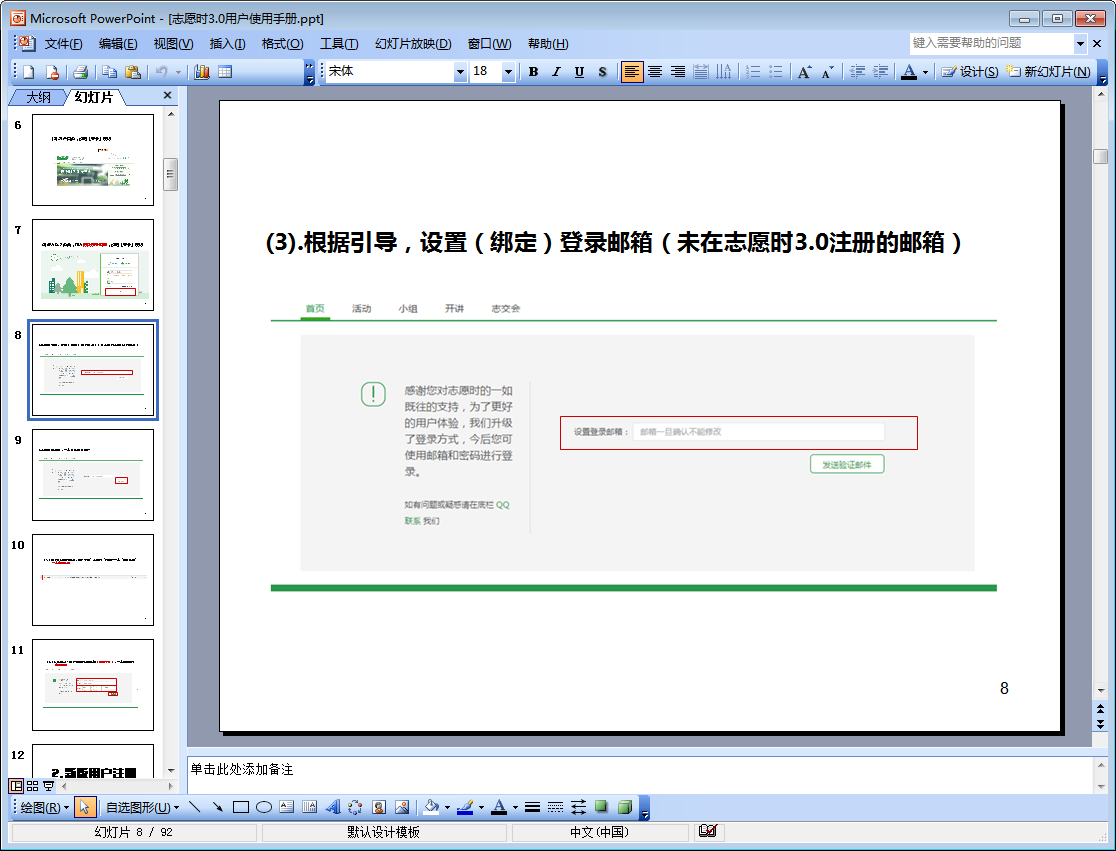Apply shadow style to shape
Viewport: 1116px width, 851px height.
(x=601, y=807)
